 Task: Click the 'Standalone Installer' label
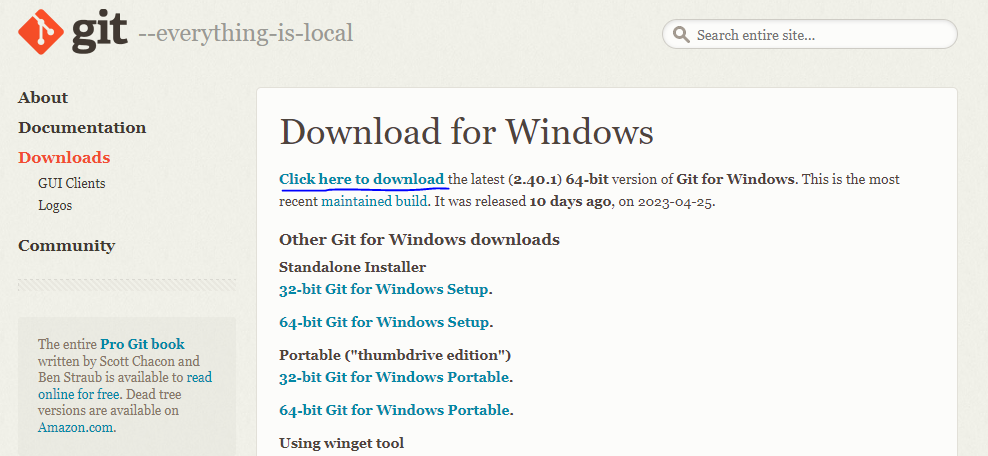(352, 267)
